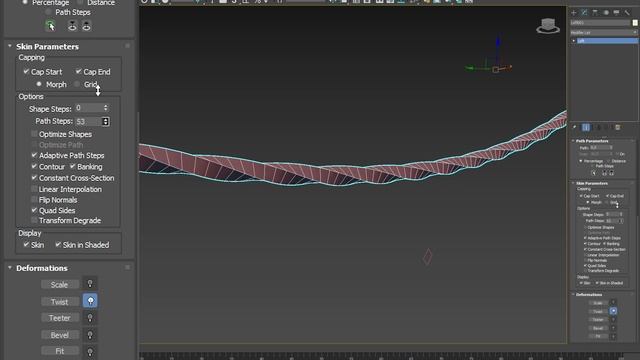Toggle Adaptive Path Steps checkbox in magnified panel
640x360 pixels.
click(x=34, y=155)
